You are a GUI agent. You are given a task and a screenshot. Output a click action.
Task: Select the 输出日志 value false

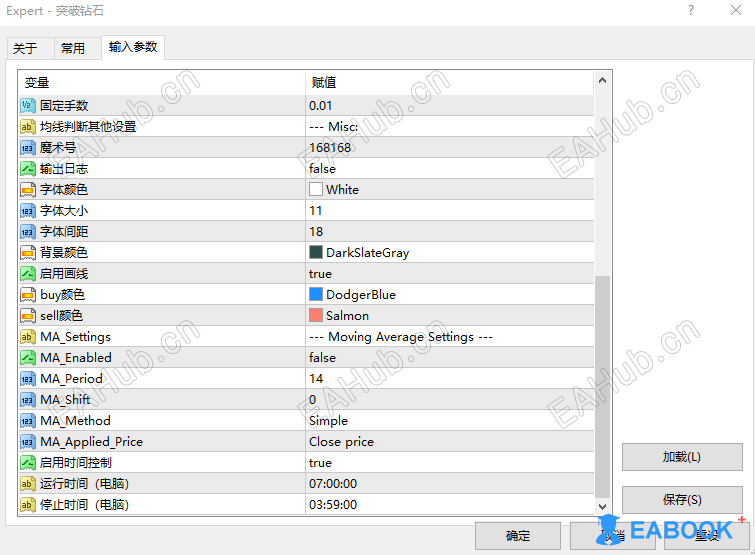[x=322, y=169]
